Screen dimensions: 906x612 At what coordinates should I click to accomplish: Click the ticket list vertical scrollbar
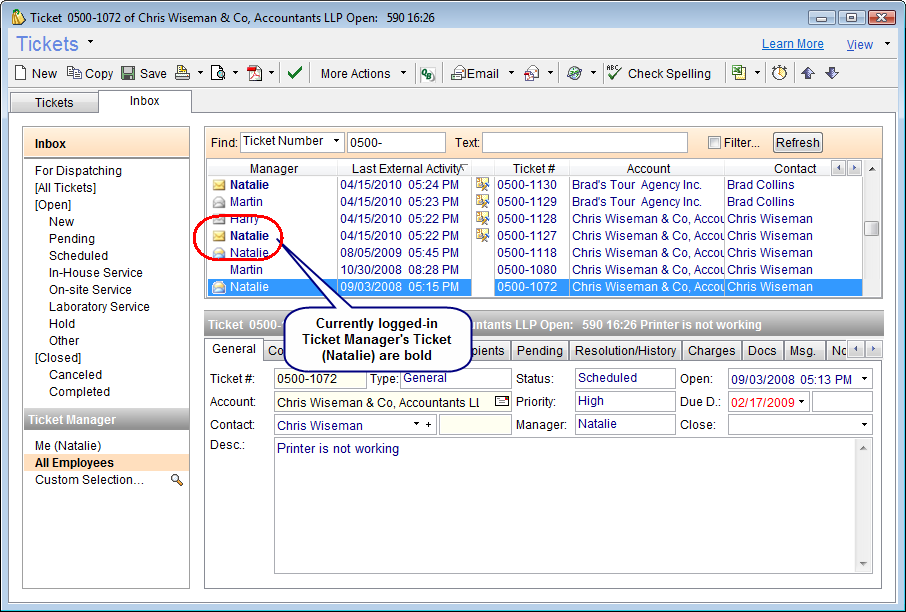[x=872, y=228]
